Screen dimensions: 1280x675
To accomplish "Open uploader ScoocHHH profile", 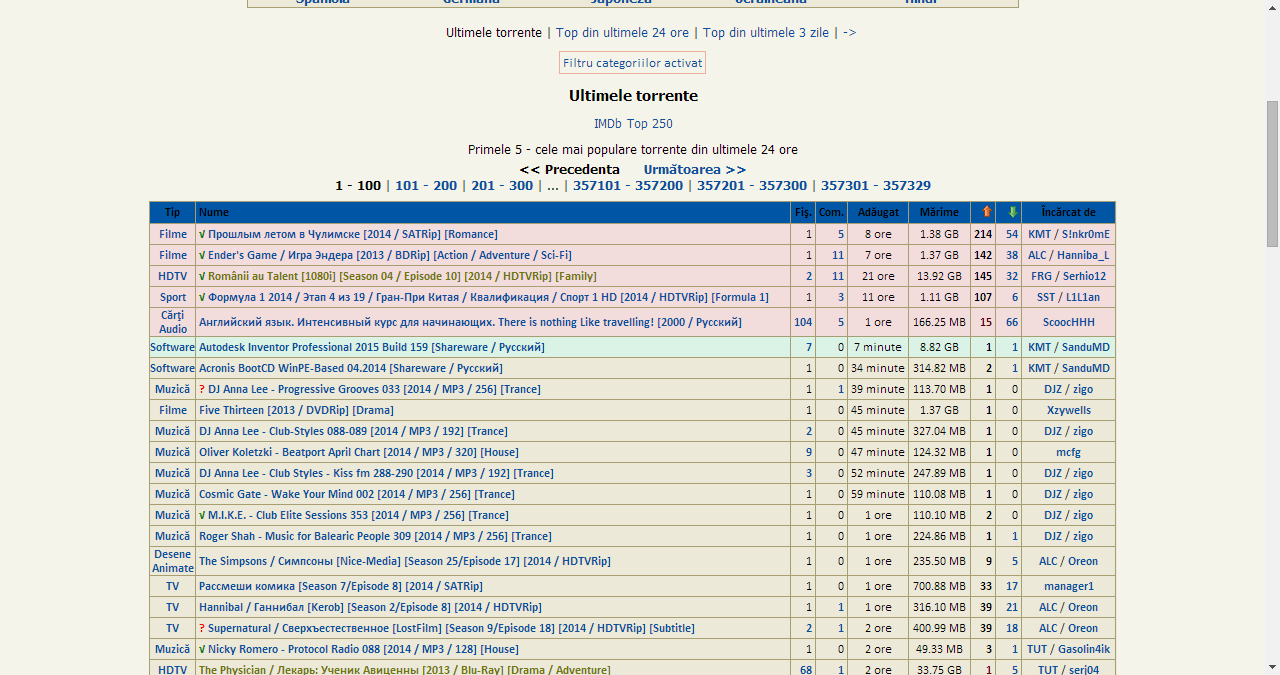I will click(1069, 322).
